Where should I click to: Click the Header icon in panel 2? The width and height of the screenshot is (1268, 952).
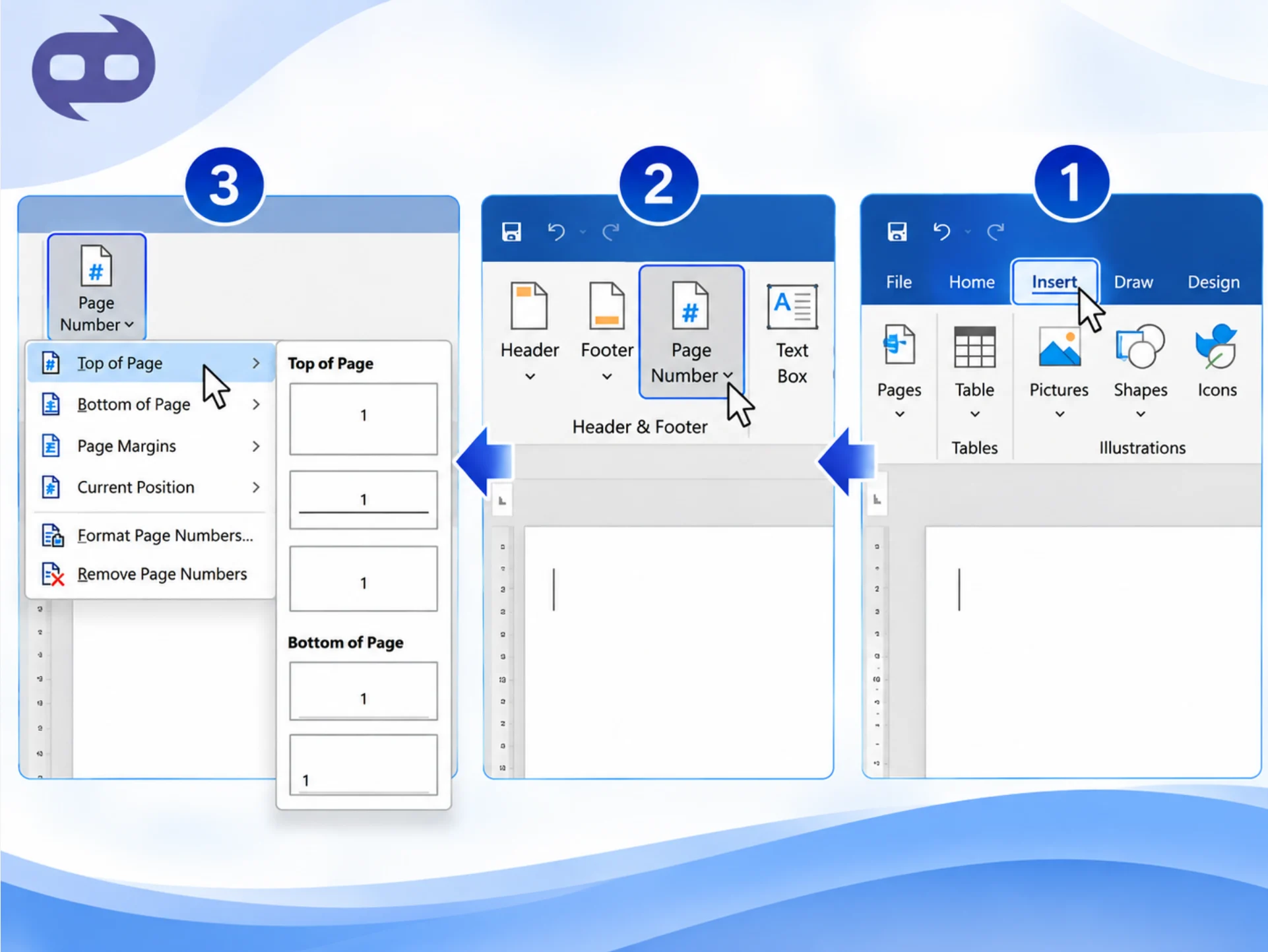click(x=529, y=305)
